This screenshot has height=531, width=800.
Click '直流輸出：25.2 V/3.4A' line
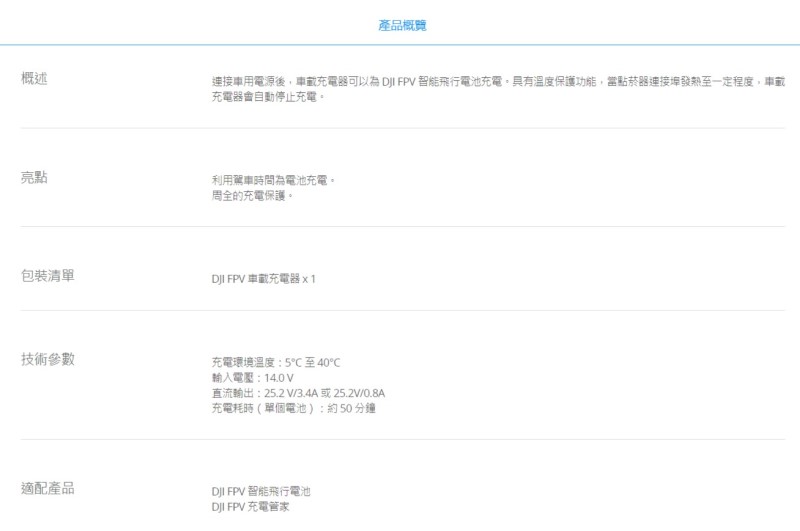298,393
